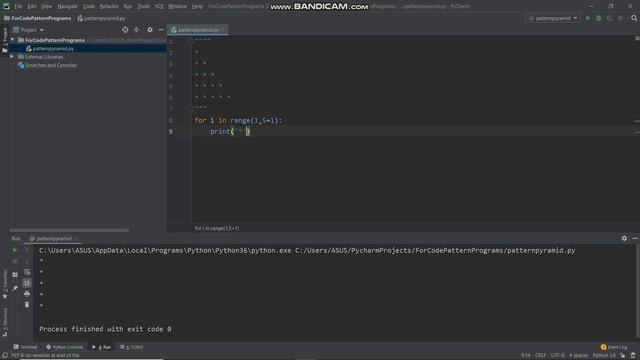The image size is (640, 360).
Task: Open the patternpyramid run configuration dropdown
Action: (x=553, y=18)
